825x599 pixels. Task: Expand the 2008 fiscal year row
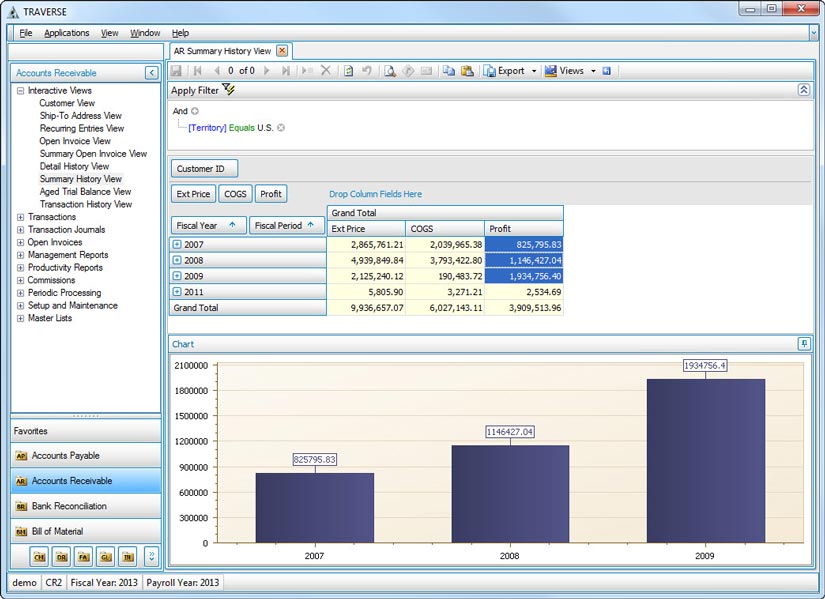[x=177, y=260]
